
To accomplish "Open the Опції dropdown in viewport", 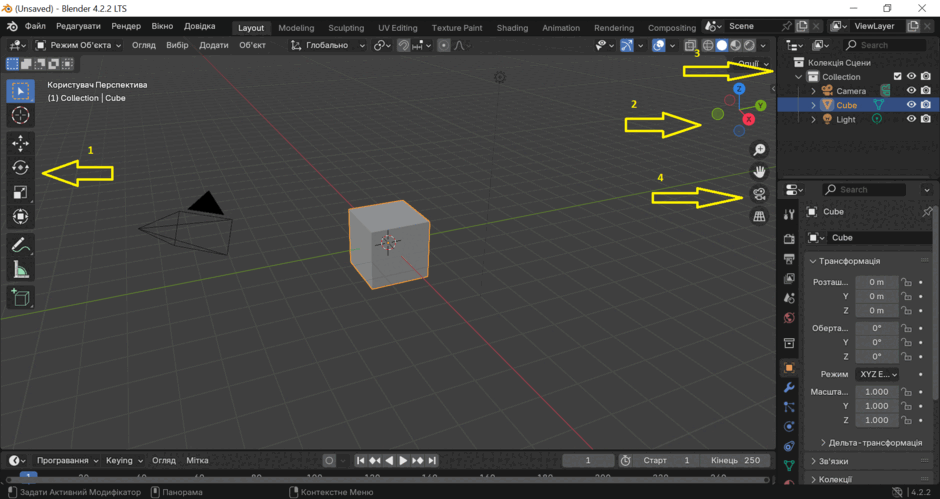I will click(x=752, y=64).
